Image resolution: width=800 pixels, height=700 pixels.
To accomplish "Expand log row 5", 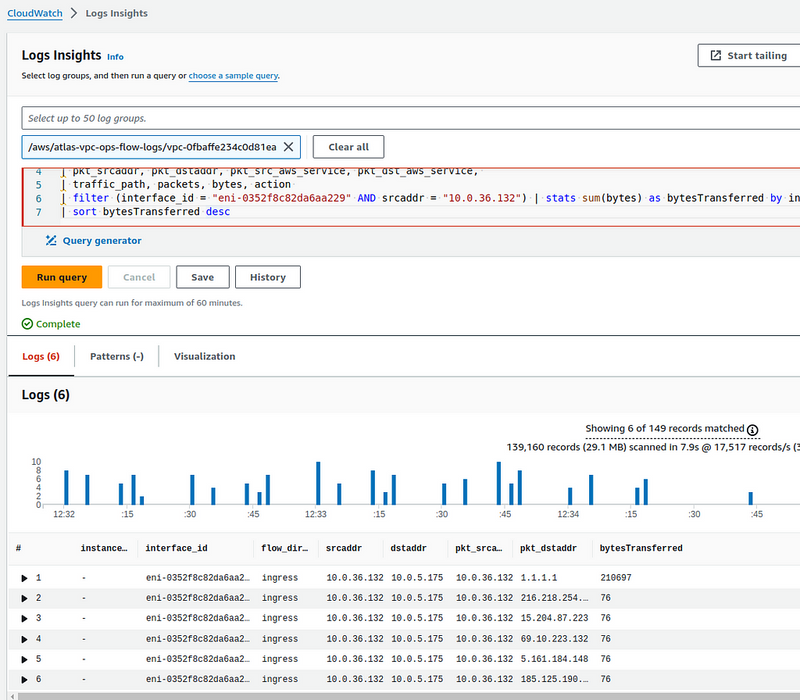I will coord(25,659).
